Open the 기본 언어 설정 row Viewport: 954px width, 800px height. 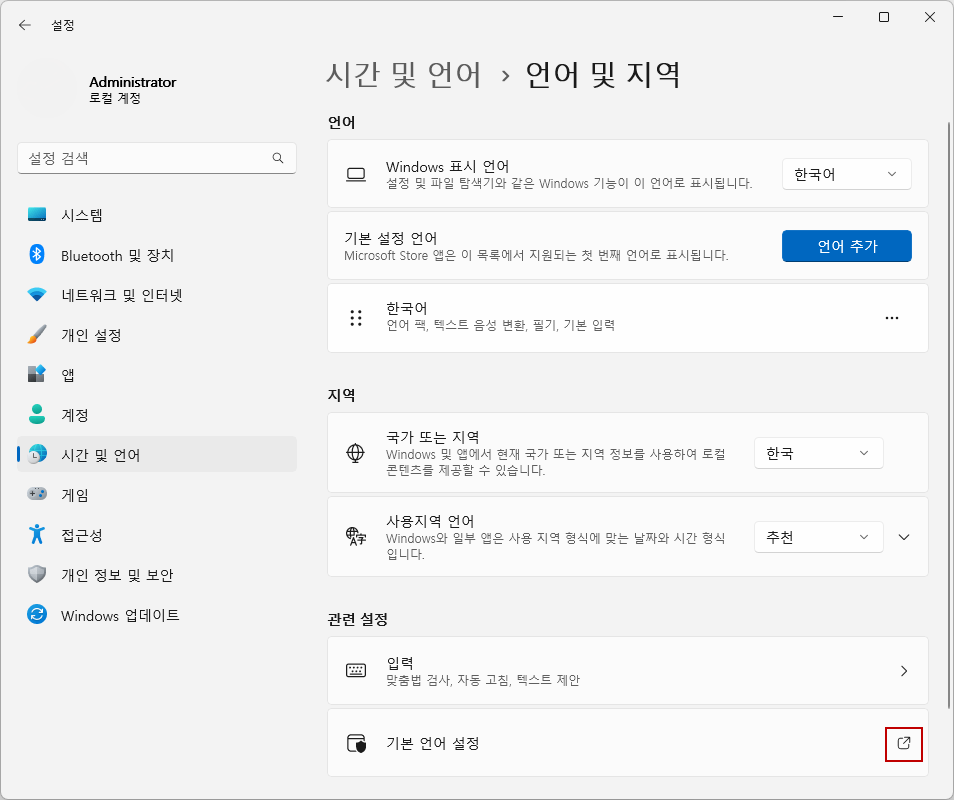coord(628,743)
